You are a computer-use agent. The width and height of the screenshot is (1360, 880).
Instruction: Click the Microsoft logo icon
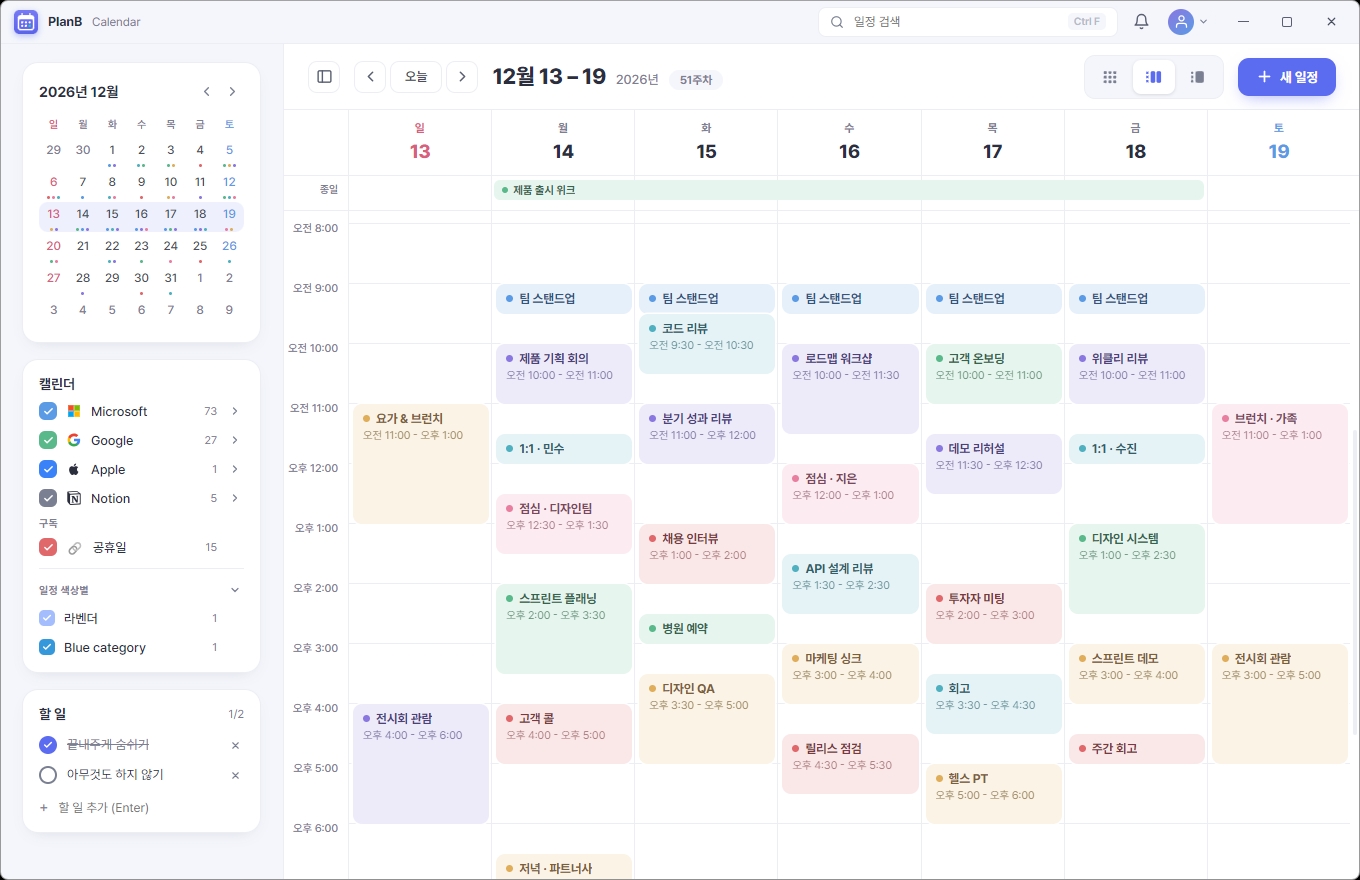[x=74, y=411]
